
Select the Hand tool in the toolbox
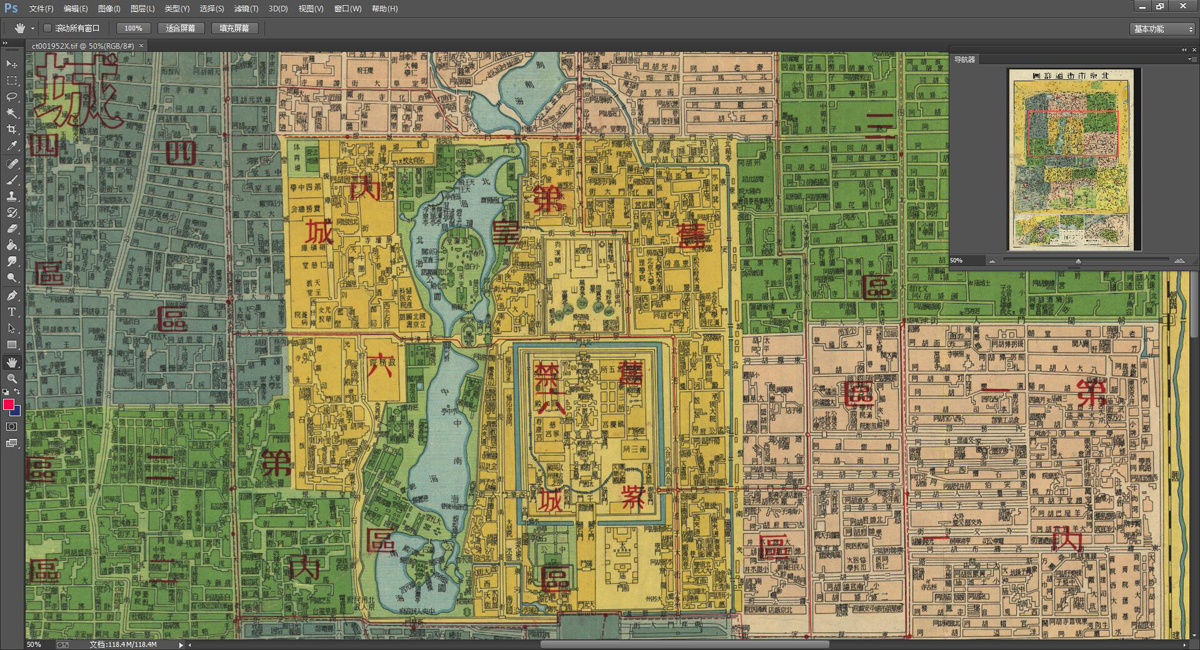pyautogui.click(x=12, y=362)
